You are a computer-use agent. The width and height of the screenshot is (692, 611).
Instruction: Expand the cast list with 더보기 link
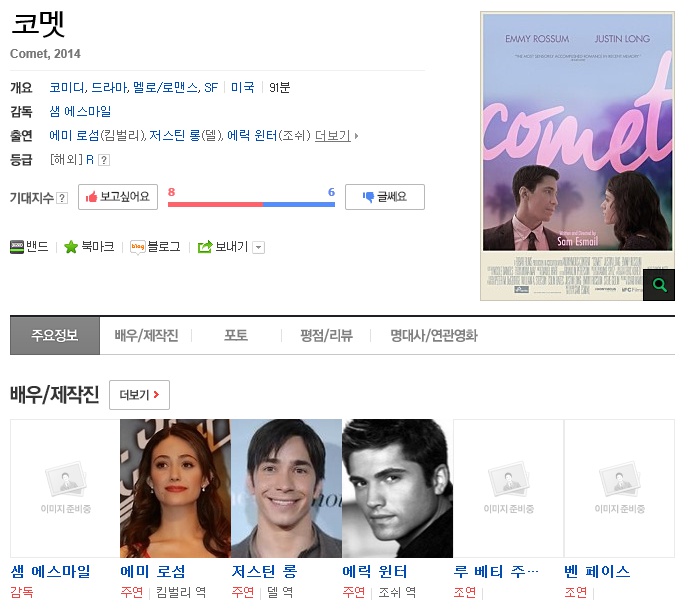333,136
